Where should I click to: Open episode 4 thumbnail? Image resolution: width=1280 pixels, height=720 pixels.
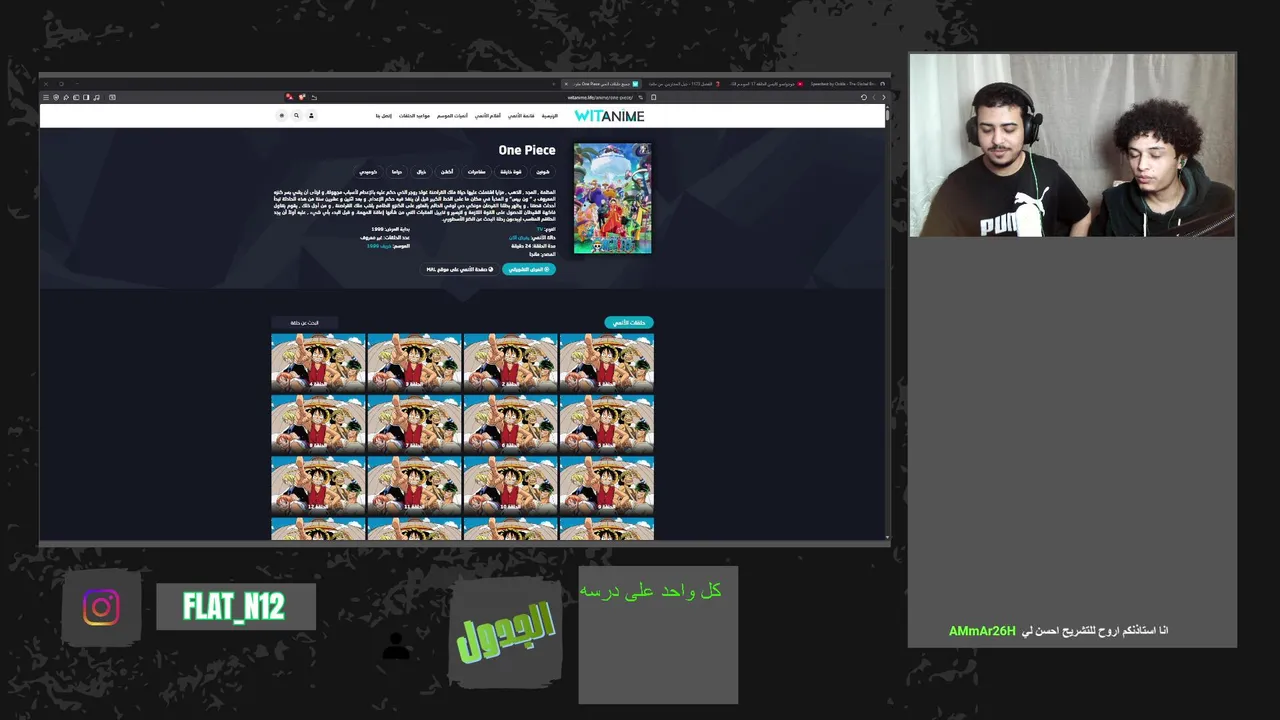coord(318,362)
